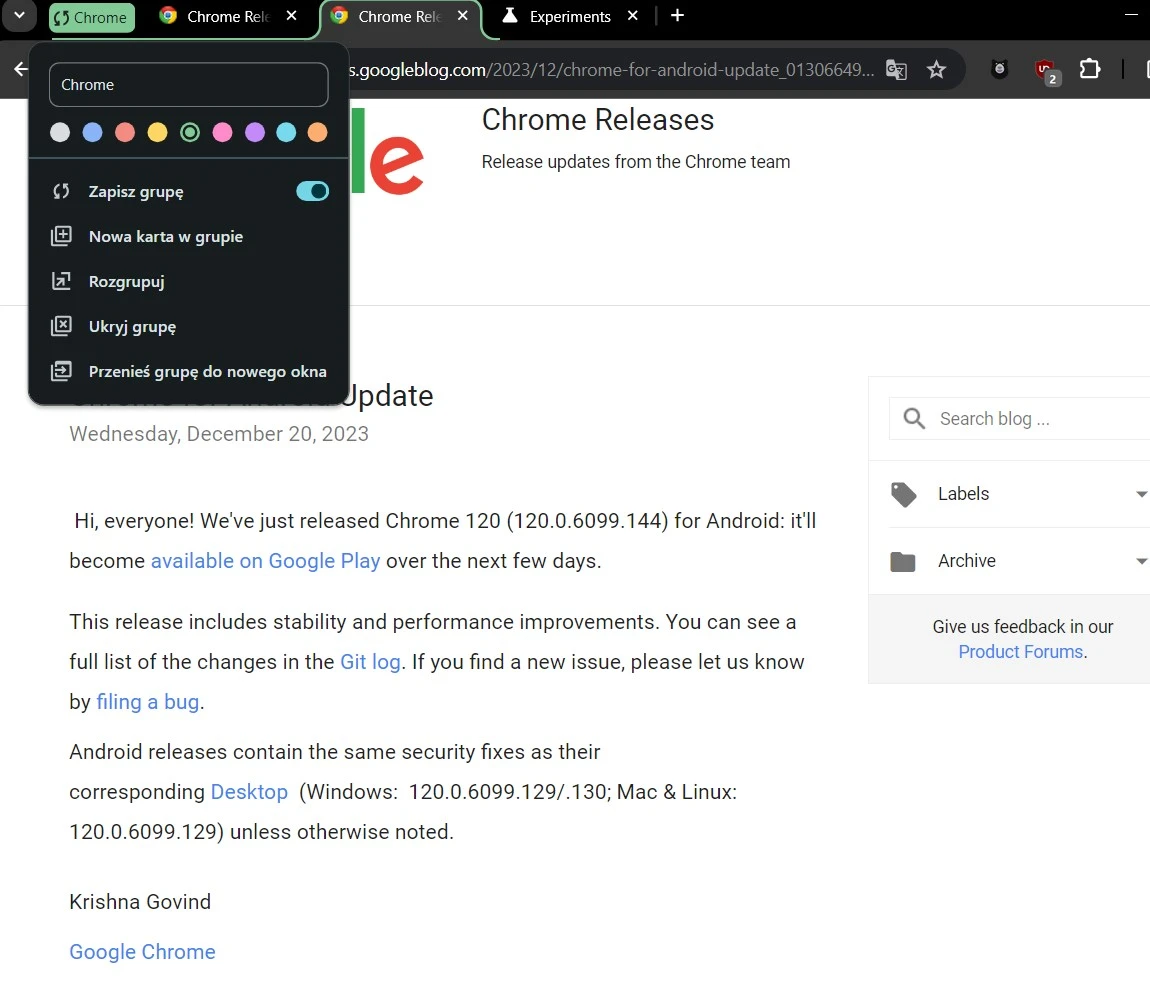The height and width of the screenshot is (991, 1150).
Task: Open the uBlock Origin extension icon
Action: pos(1046,70)
